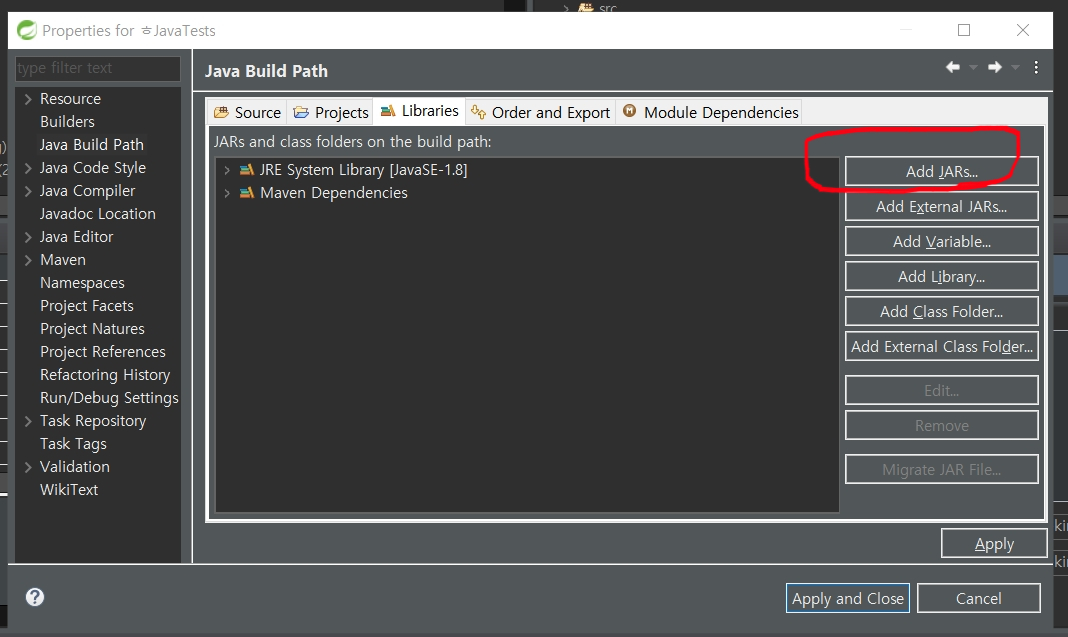This screenshot has width=1068, height=637.
Task: Expand JRE System Library node
Action: click(227, 170)
